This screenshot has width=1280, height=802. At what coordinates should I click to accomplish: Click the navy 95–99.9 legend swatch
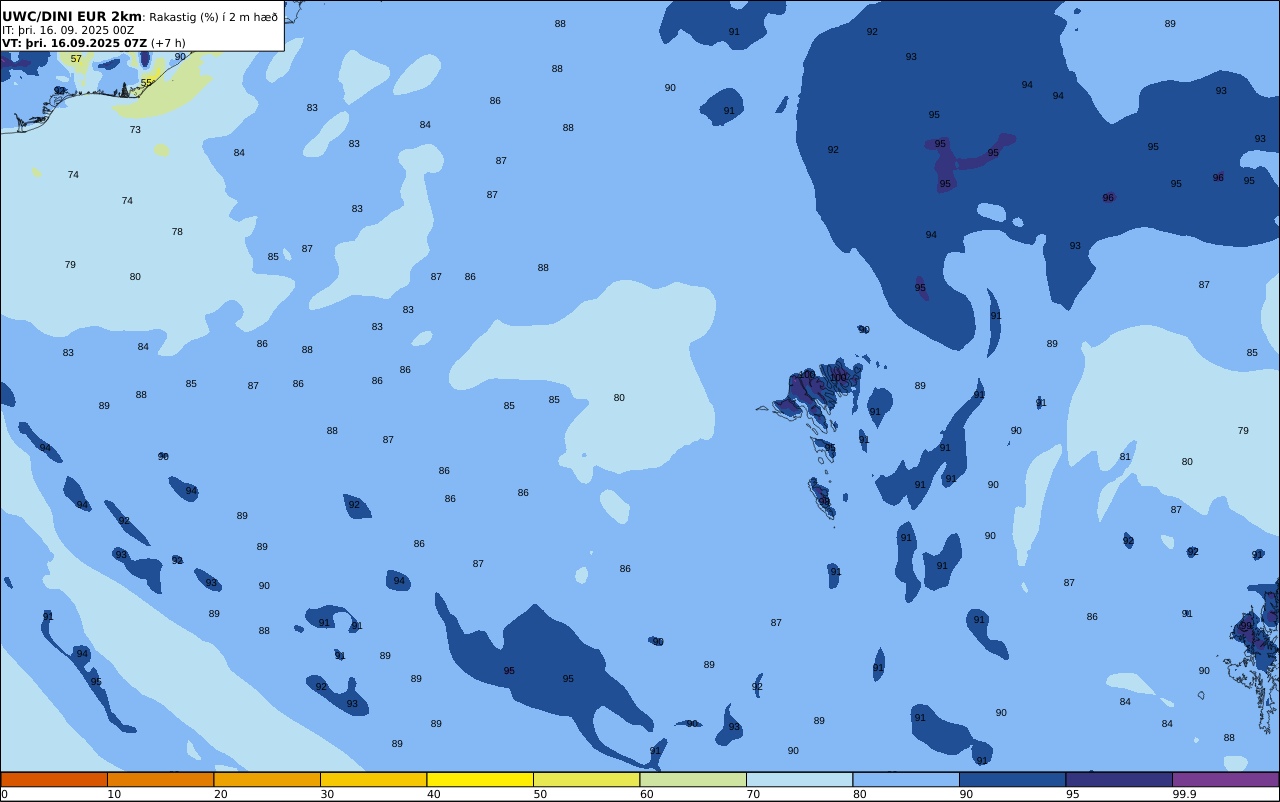point(1119,779)
